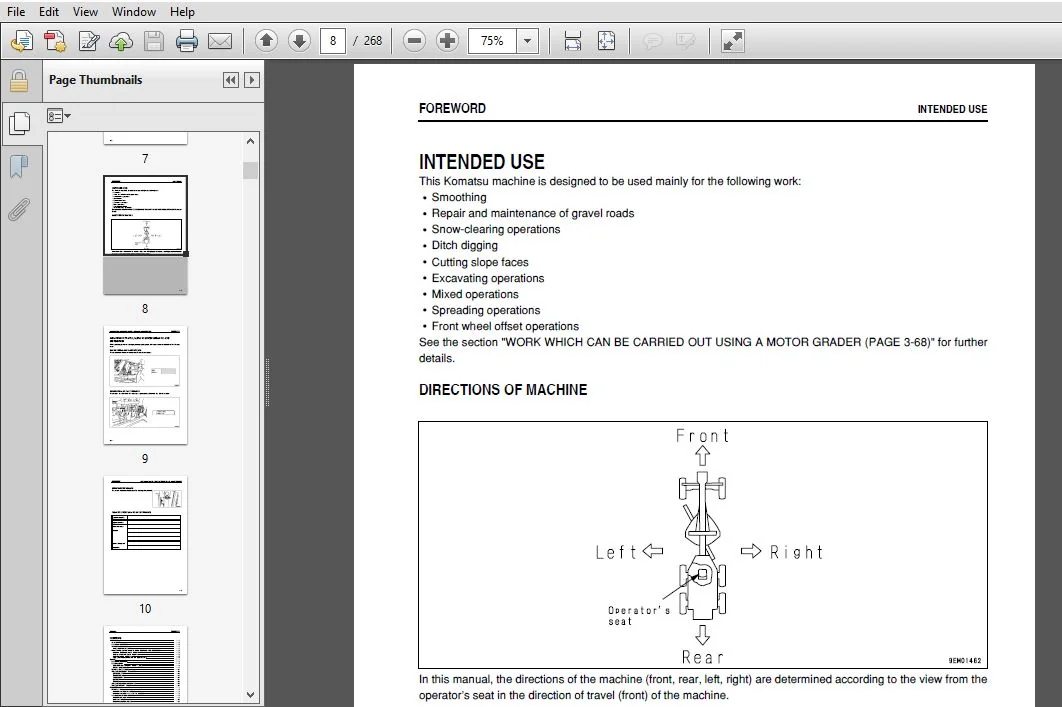Zoom in with the plus button
Screen dimensions: 1062x707
(447, 41)
